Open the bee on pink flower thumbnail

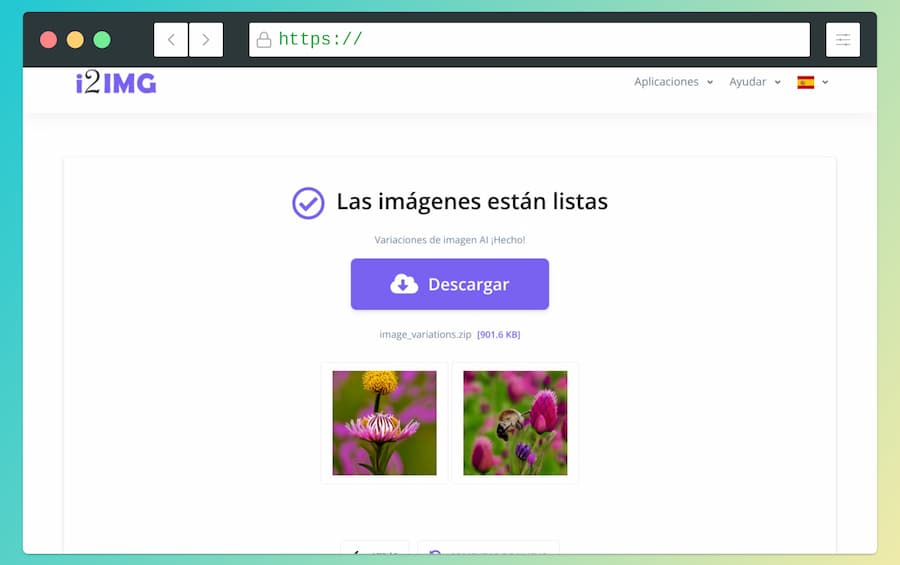[x=515, y=423]
